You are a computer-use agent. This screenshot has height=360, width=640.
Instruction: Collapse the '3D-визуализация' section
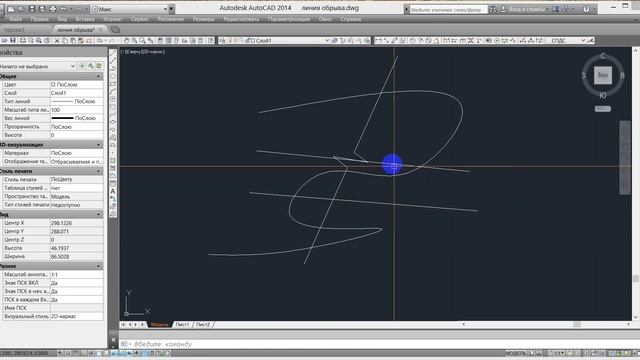[x=98, y=144]
